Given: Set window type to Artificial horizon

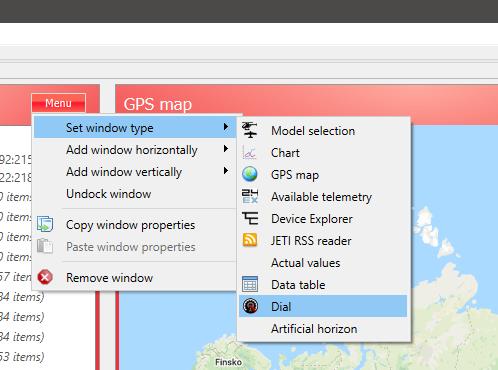Looking at the screenshot, I should pos(323,328).
